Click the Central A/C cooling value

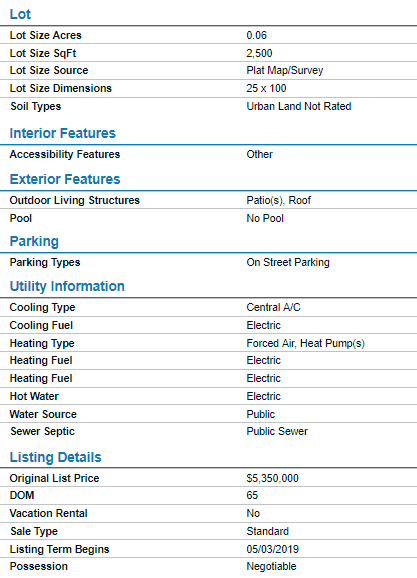(x=274, y=307)
